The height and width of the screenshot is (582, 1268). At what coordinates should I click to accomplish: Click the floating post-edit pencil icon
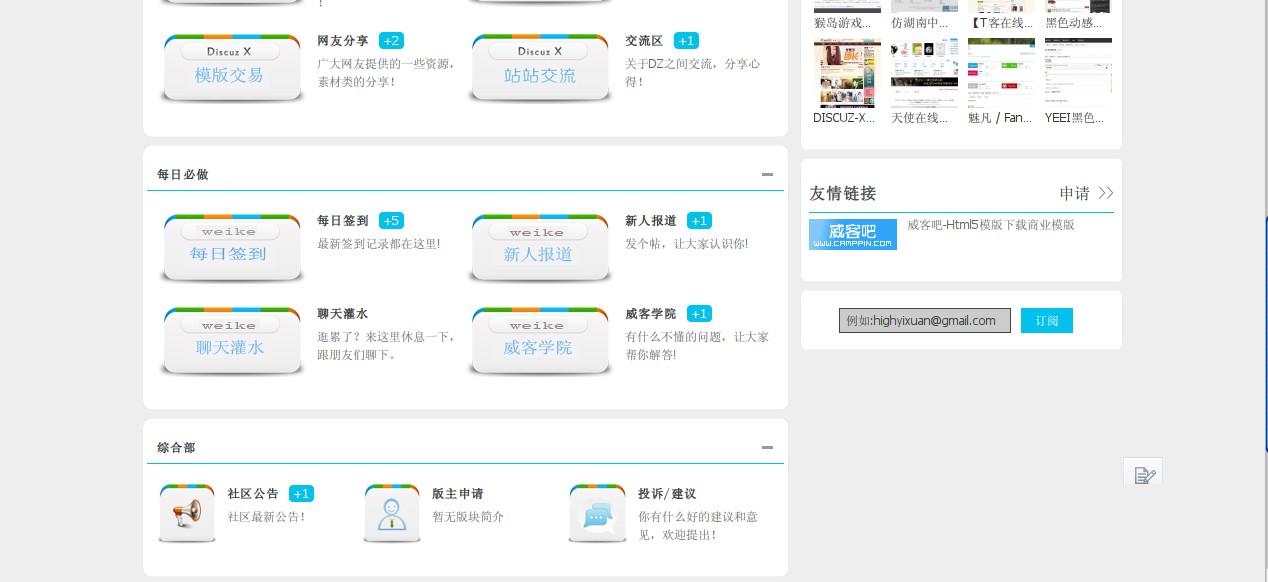click(1144, 474)
